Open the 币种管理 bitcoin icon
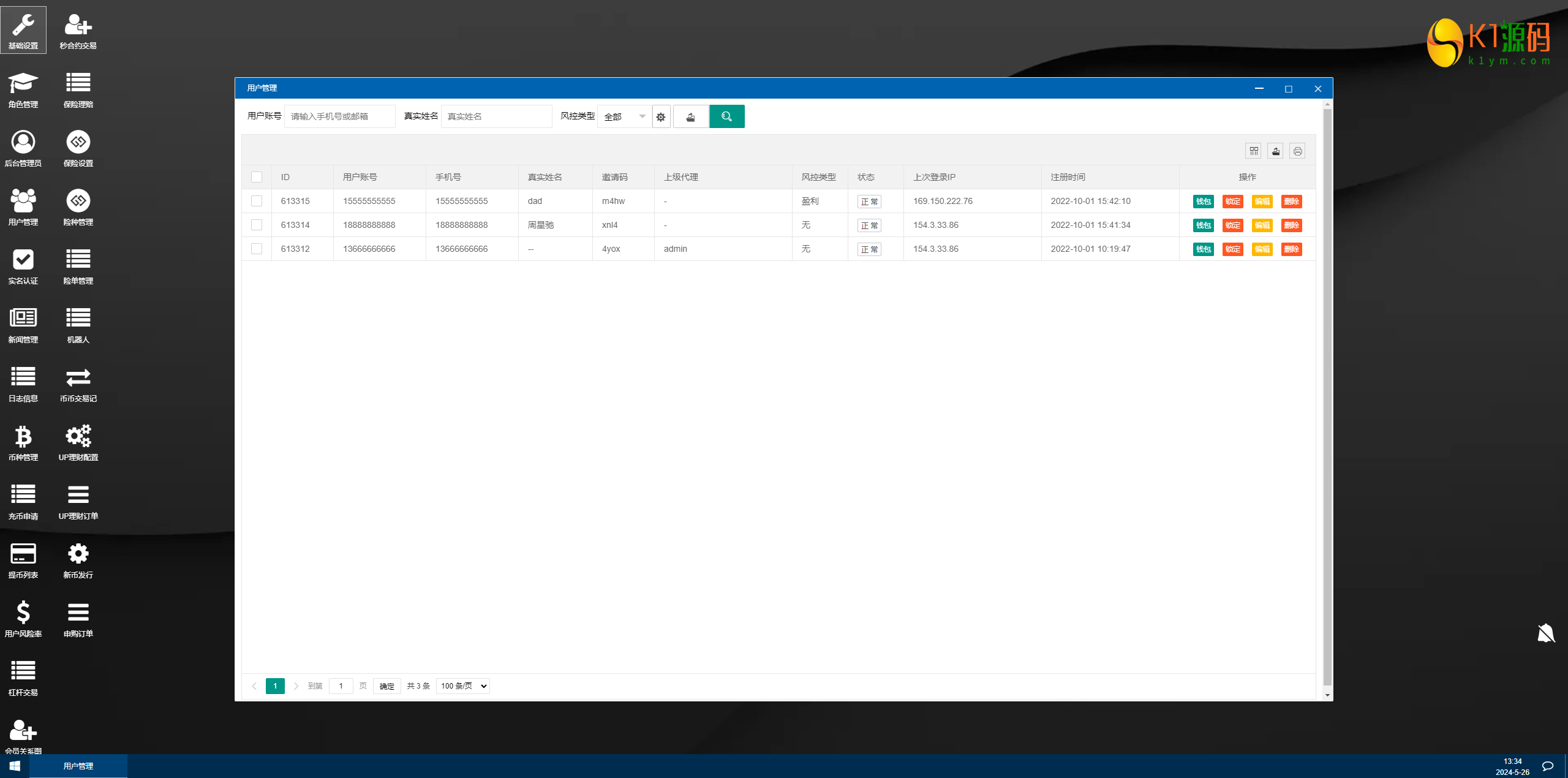This screenshot has width=1568, height=778. pyautogui.click(x=23, y=437)
